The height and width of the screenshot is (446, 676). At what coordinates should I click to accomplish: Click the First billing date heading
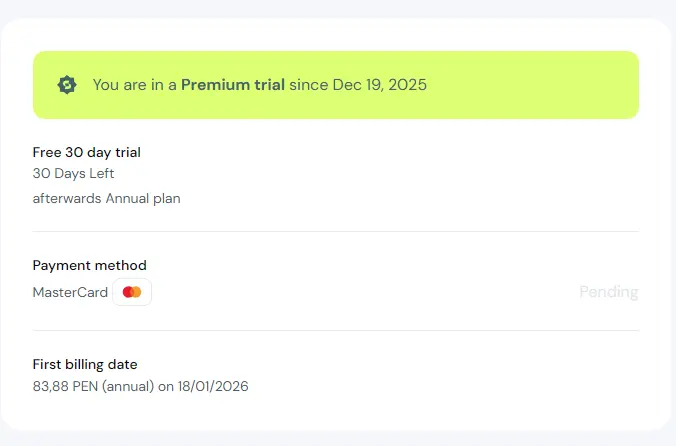coord(85,364)
